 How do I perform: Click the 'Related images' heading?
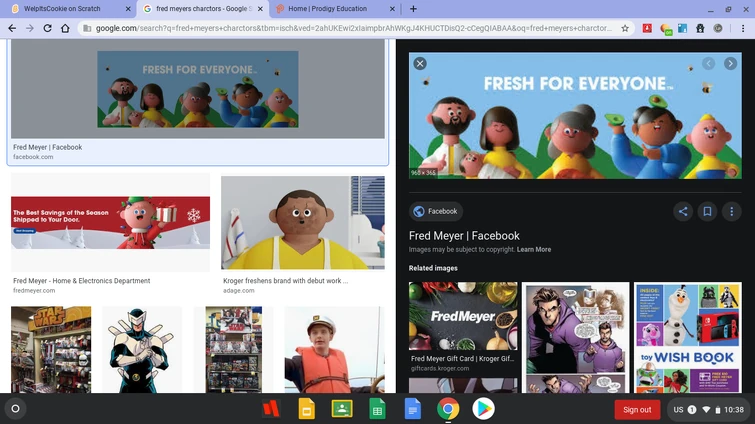433,268
